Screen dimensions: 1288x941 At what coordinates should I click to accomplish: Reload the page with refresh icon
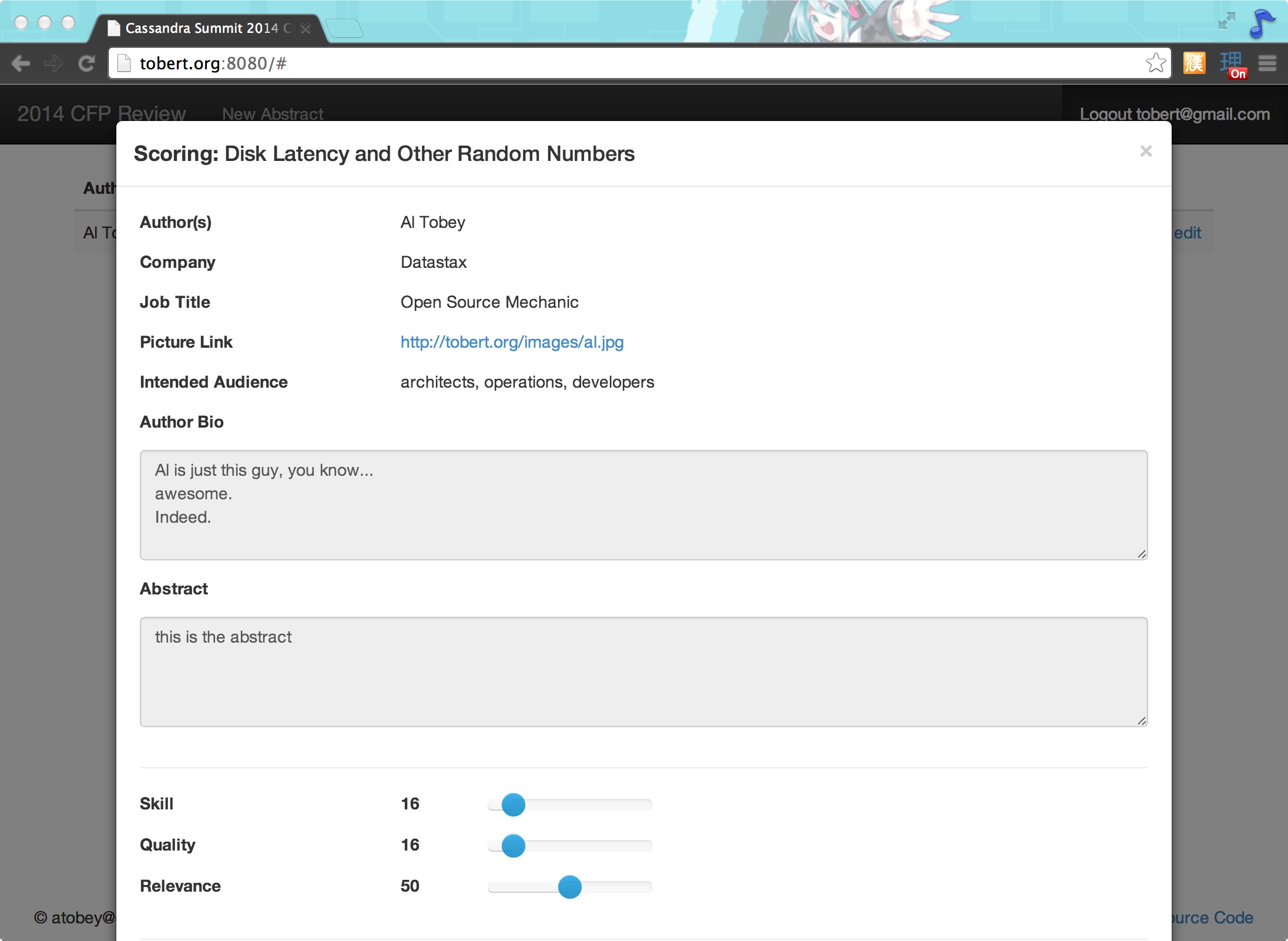87,63
